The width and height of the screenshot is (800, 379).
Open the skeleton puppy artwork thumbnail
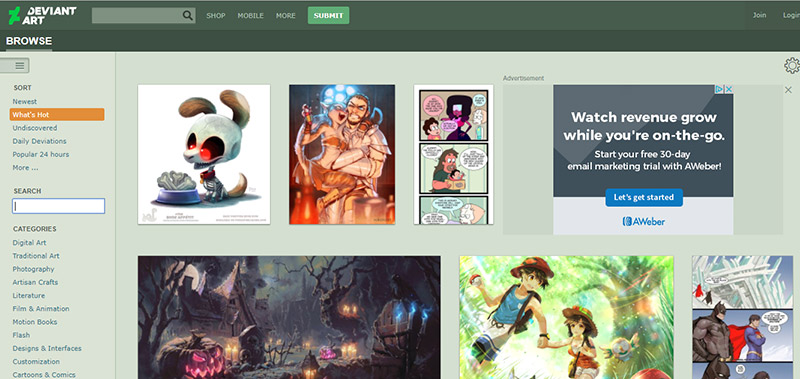tap(204, 154)
